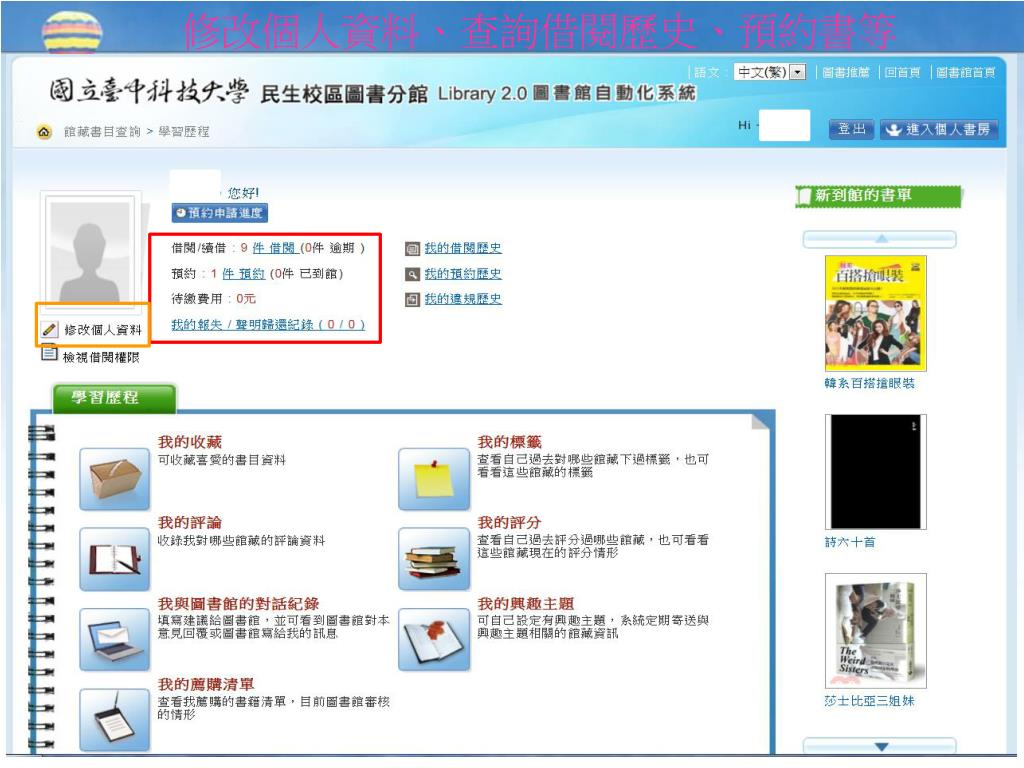Click 館藏書目查詢 in the breadcrumb
This screenshot has height=768, width=1024.
click(102, 132)
